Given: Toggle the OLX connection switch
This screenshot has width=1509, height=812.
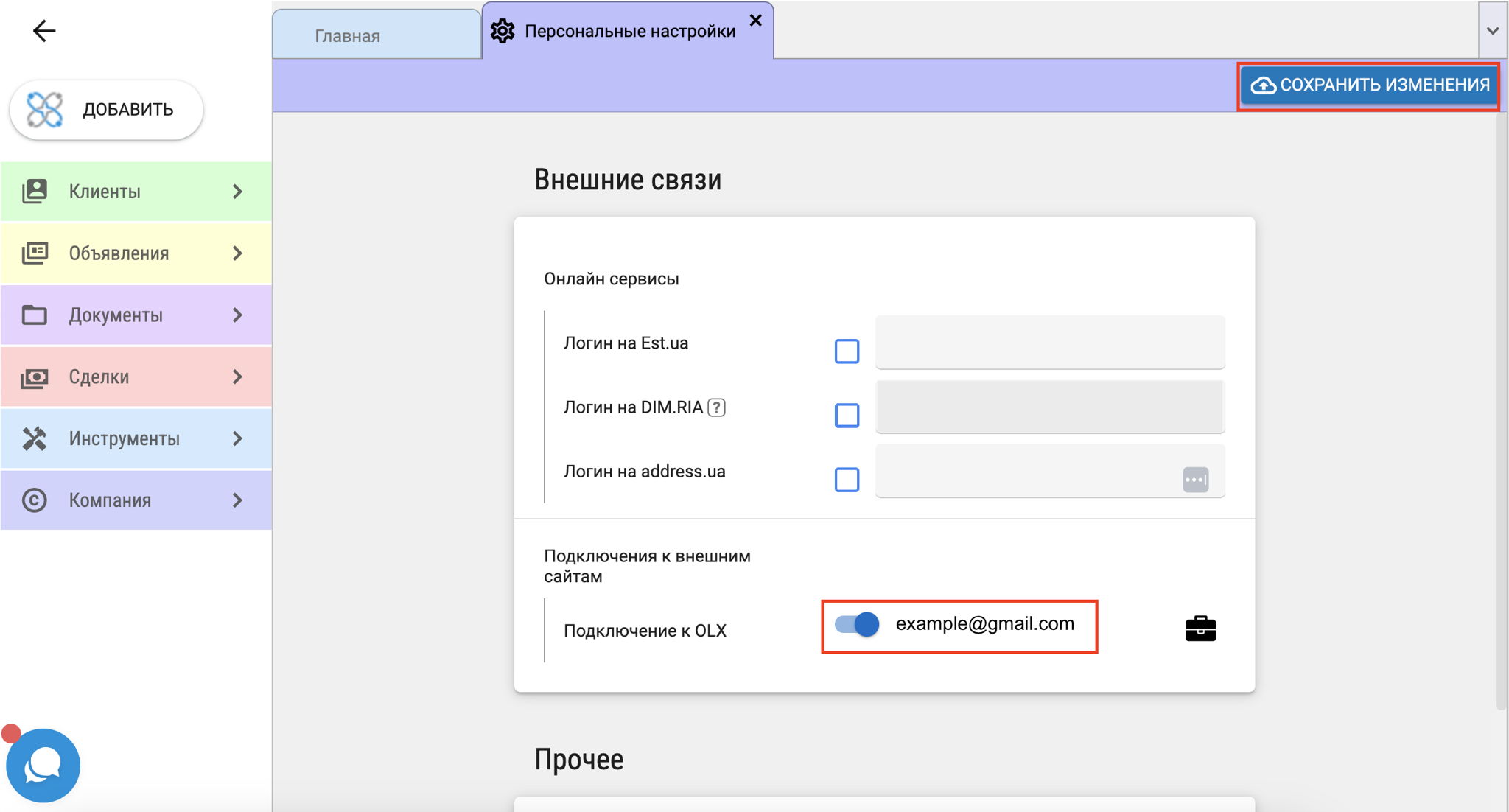Looking at the screenshot, I should tap(857, 624).
